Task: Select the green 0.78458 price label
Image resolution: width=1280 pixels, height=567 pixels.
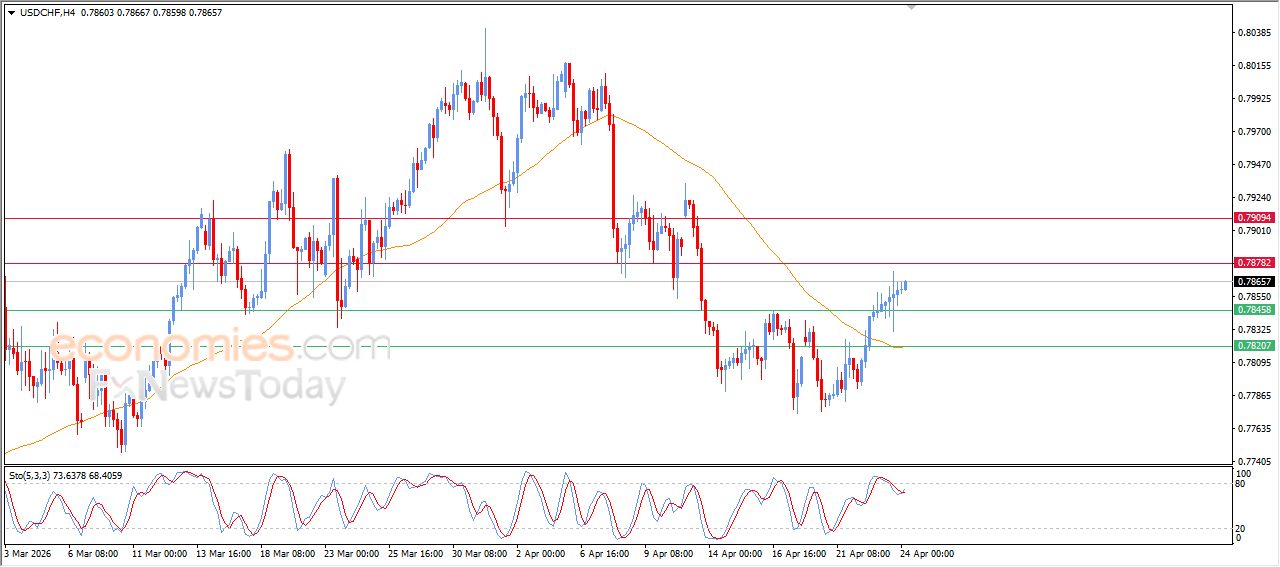Action: (x=1254, y=310)
